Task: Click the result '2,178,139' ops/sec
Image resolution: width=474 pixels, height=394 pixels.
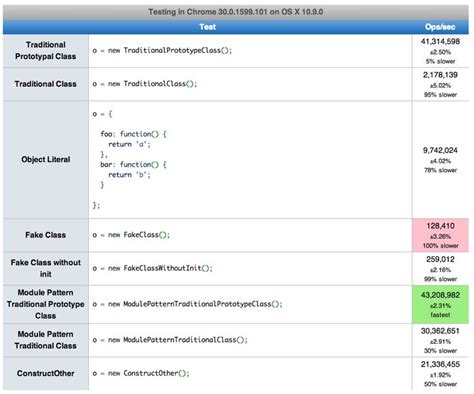Action: pyautogui.click(x=440, y=75)
